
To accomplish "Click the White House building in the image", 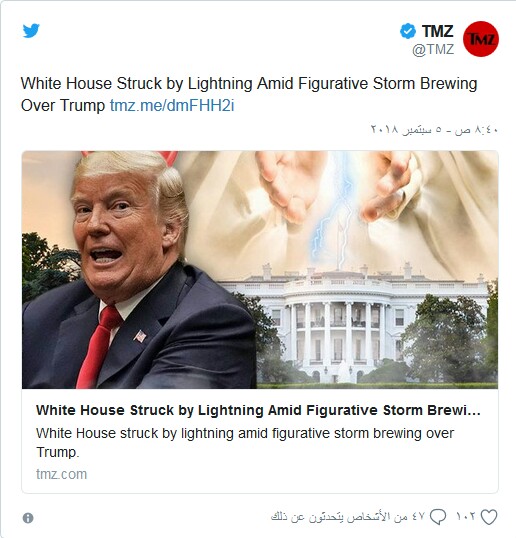I will pos(353,323).
